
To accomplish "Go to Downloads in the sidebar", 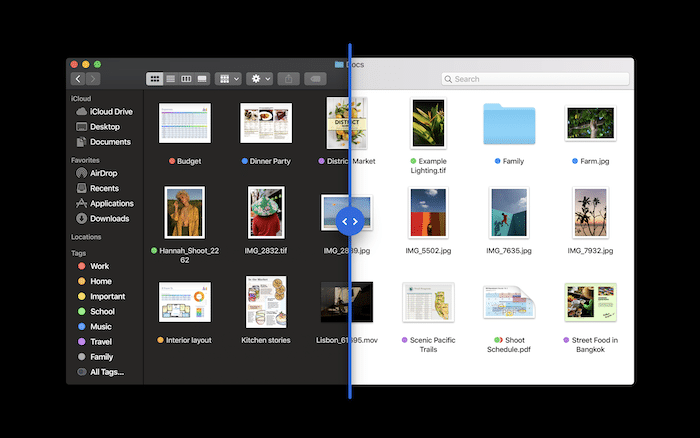I will [x=109, y=218].
